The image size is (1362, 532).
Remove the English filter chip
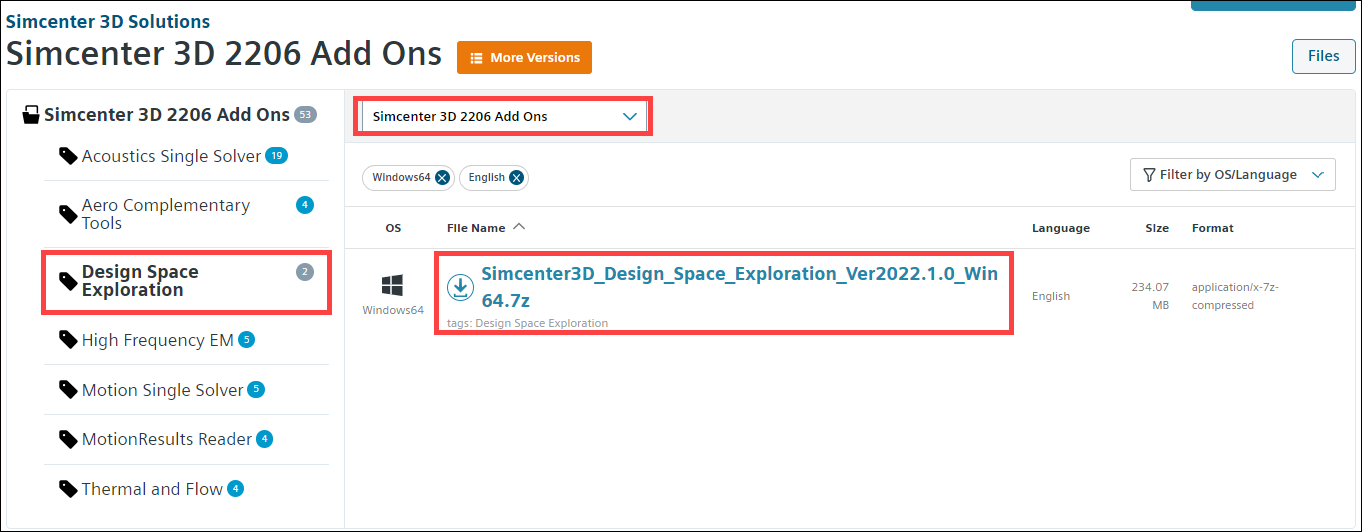coord(516,178)
